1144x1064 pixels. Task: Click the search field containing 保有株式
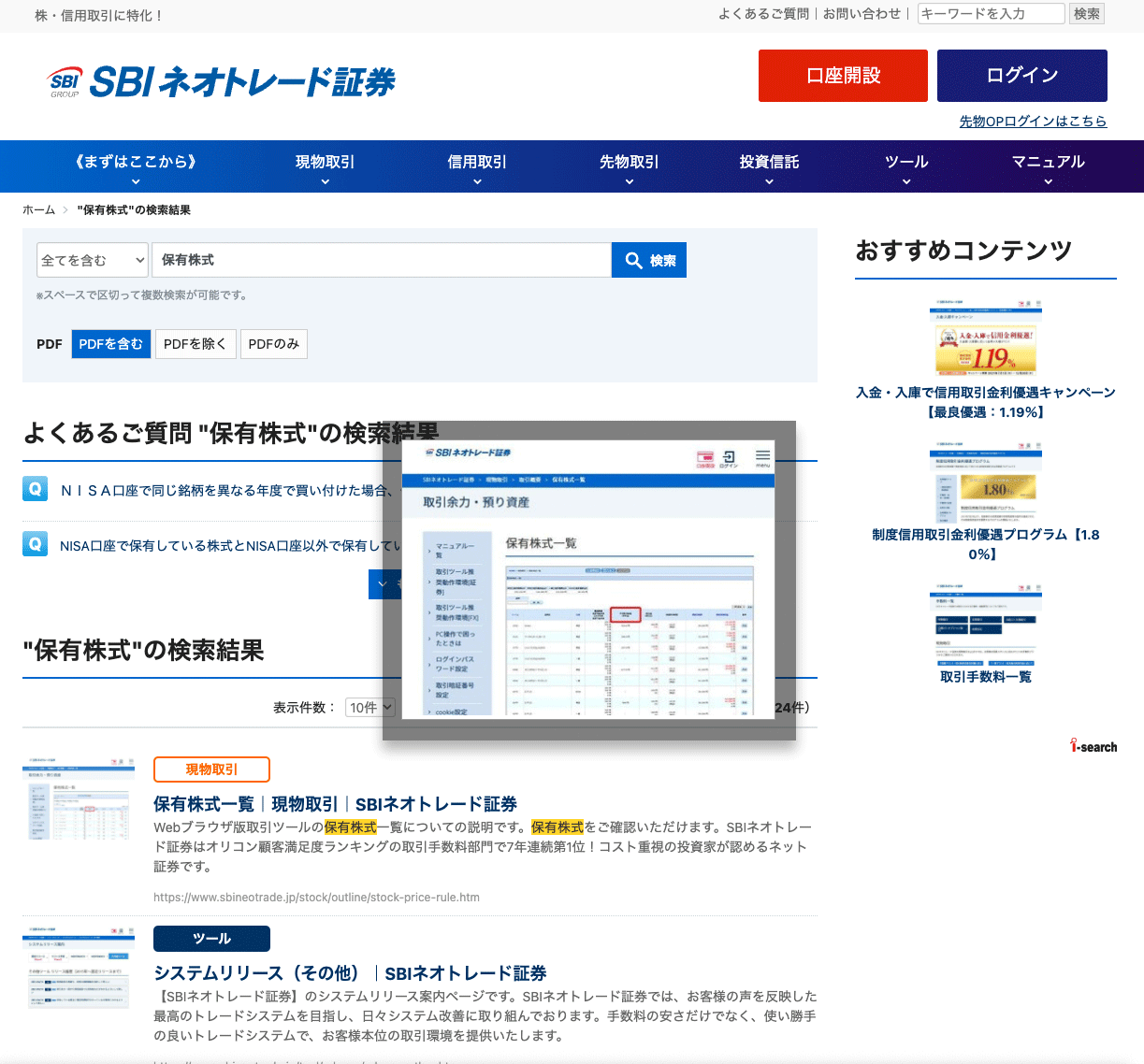coord(382,260)
